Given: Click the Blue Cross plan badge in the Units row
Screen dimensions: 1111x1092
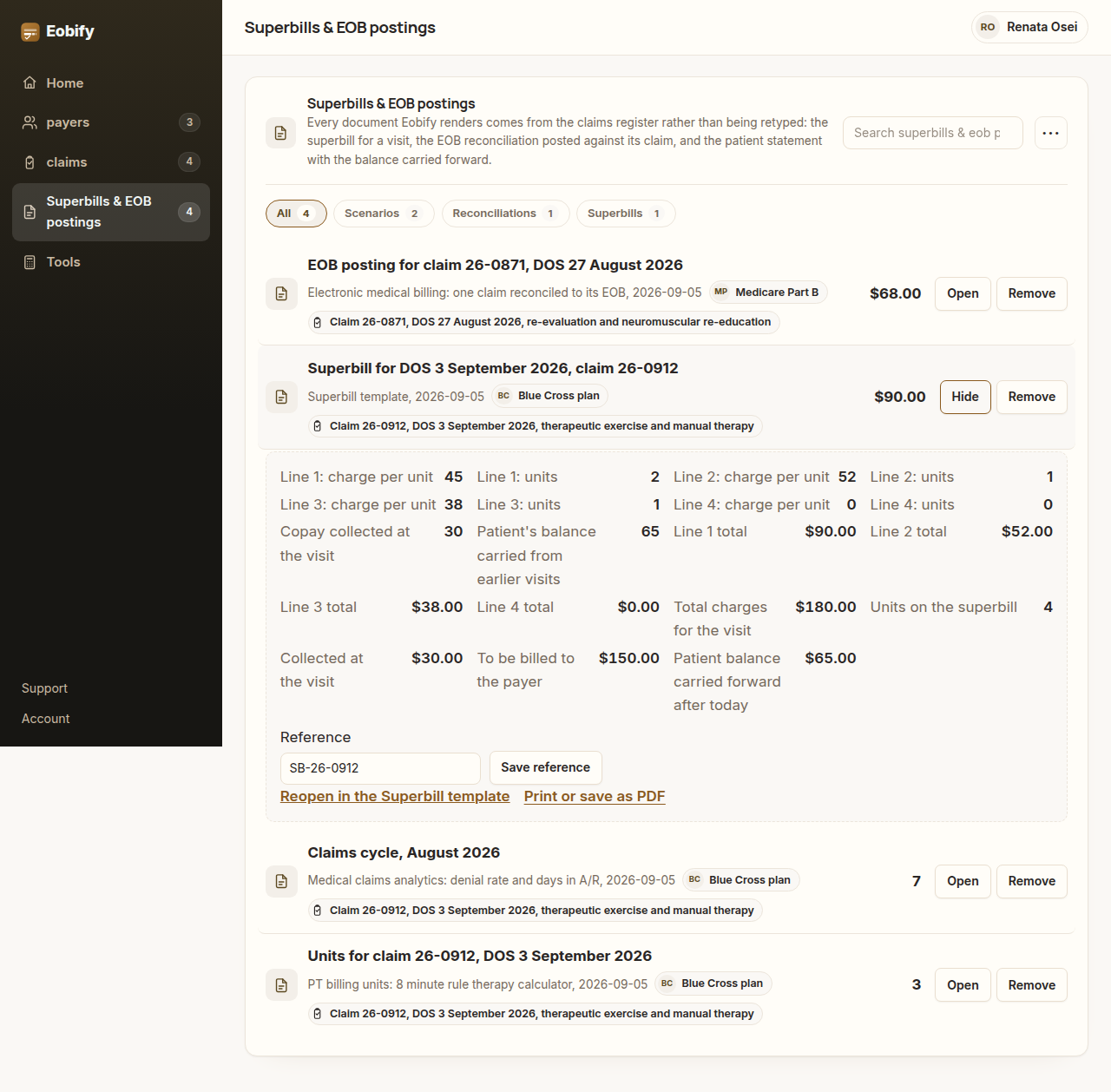Looking at the screenshot, I should (x=713, y=983).
